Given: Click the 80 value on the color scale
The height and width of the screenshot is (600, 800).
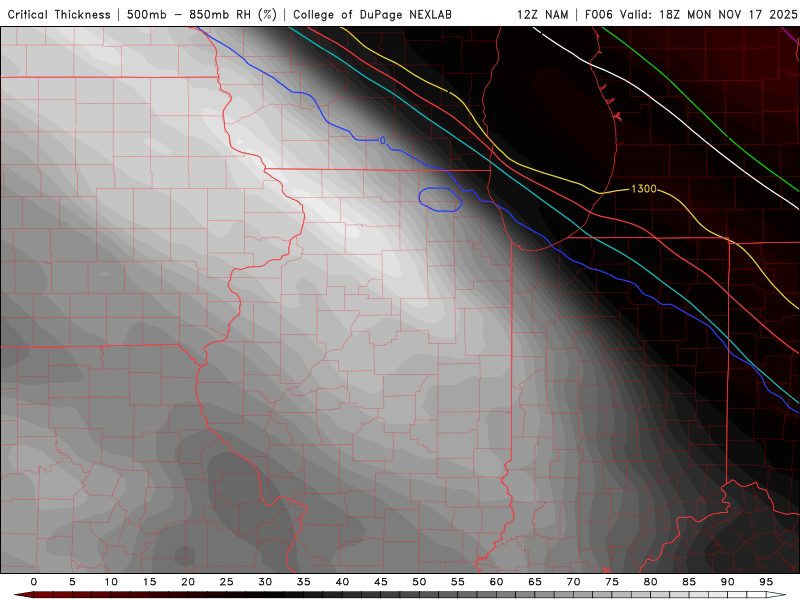Looking at the screenshot, I should (x=650, y=582).
